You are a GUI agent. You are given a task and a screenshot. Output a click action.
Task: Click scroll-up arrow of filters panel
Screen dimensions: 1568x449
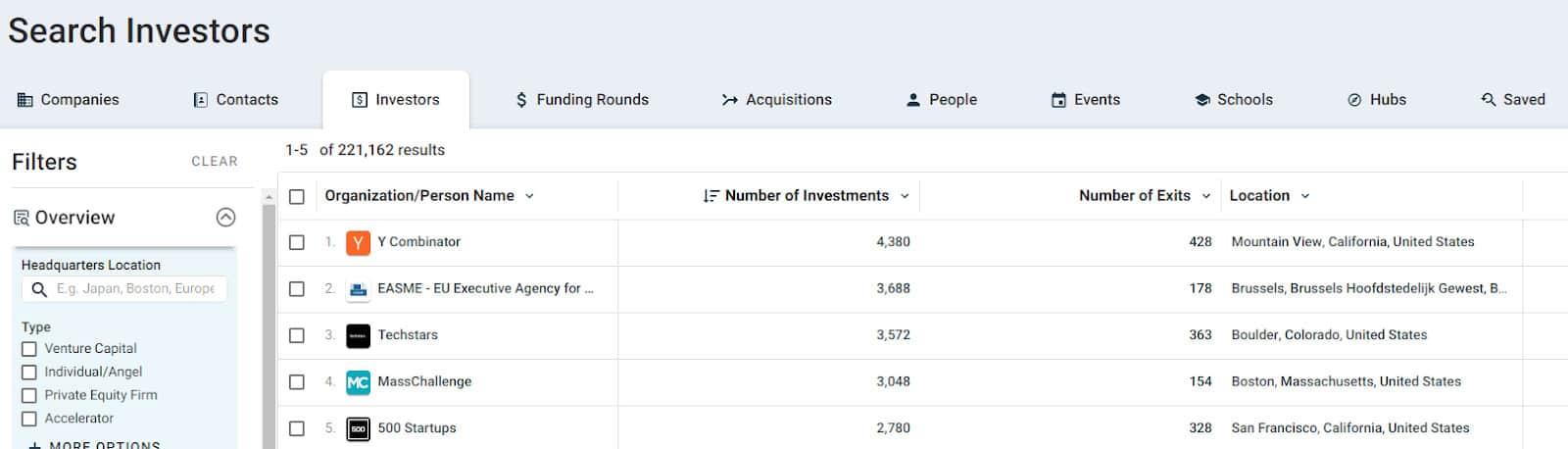269,198
